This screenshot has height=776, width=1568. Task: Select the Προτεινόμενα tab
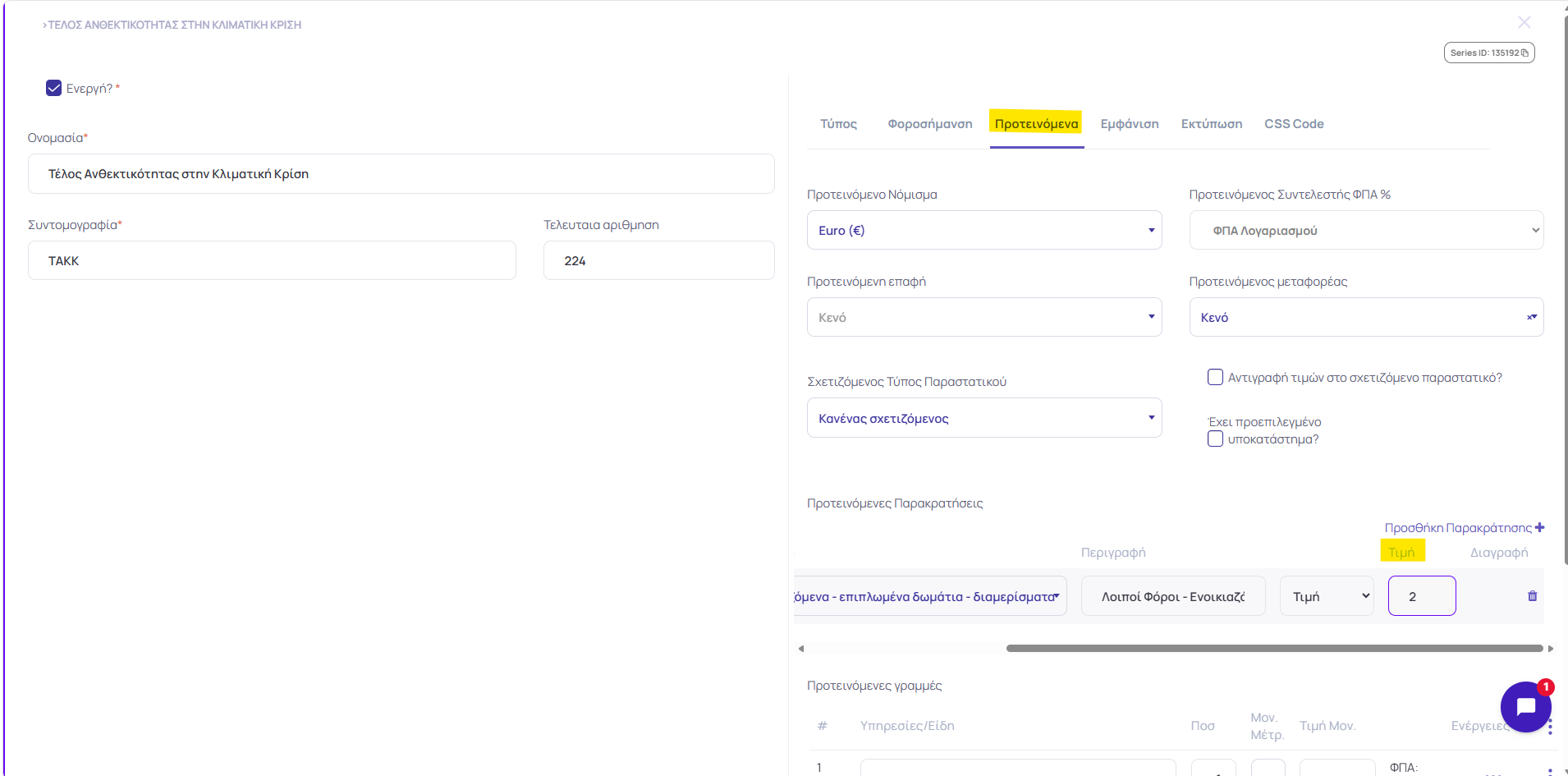tap(1036, 124)
